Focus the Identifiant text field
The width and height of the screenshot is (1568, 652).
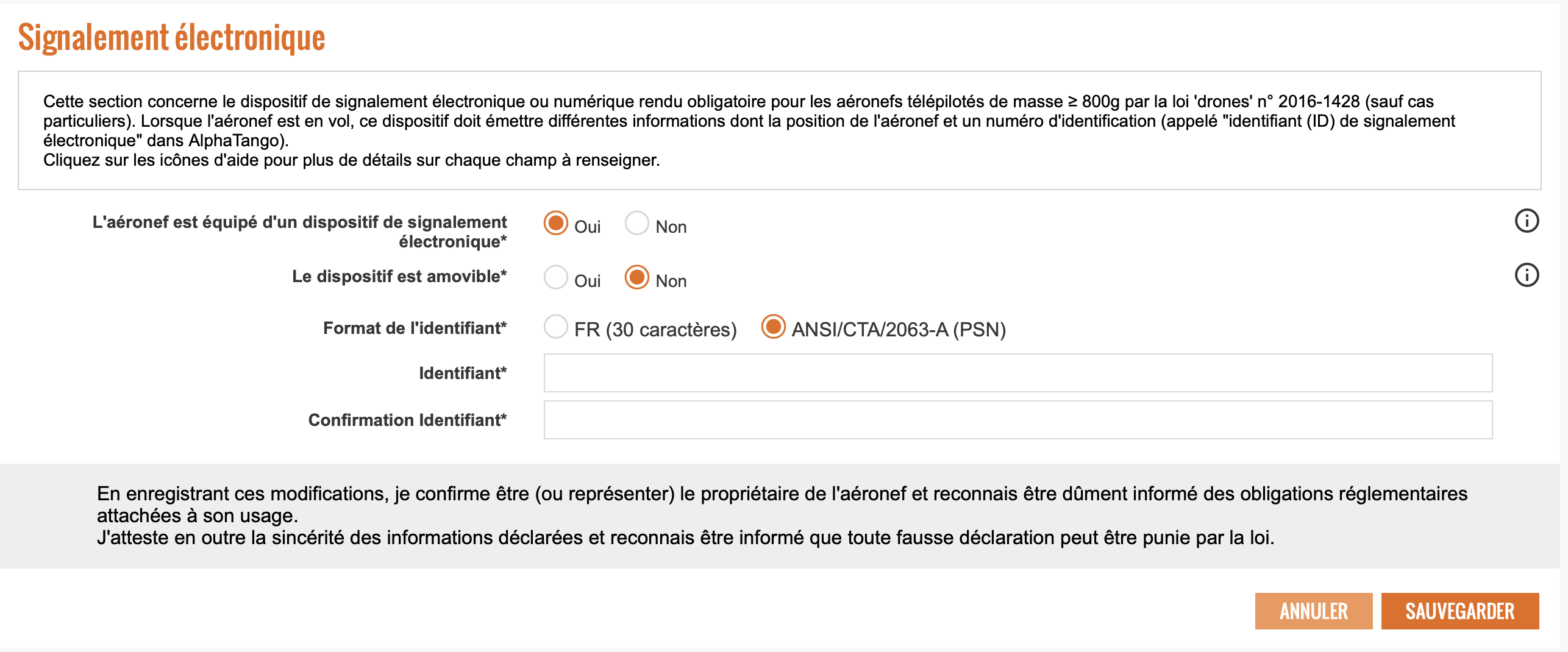point(1018,373)
